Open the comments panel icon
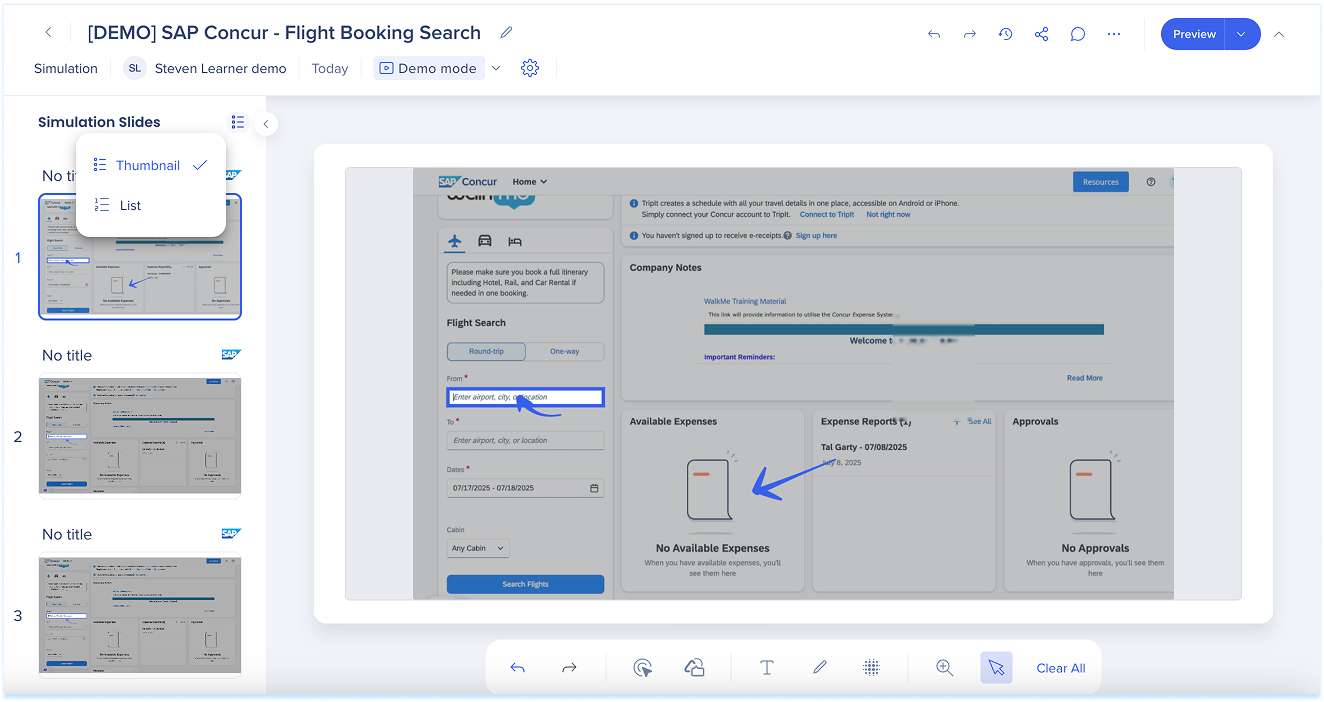This screenshot has width=1324, height=702. (1077, 34)
